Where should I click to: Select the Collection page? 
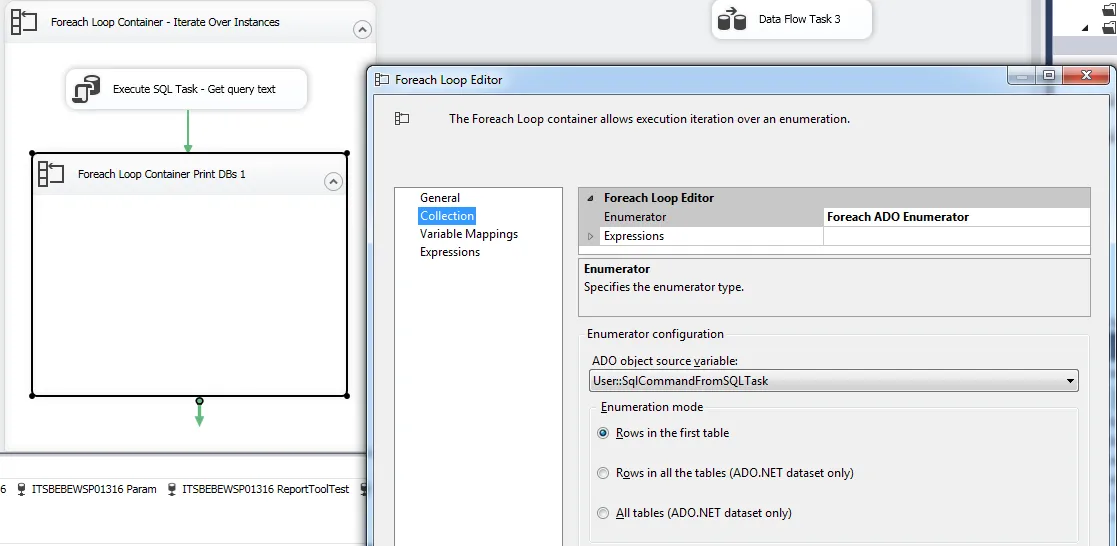pyautogui.click(x=447, y=216)
